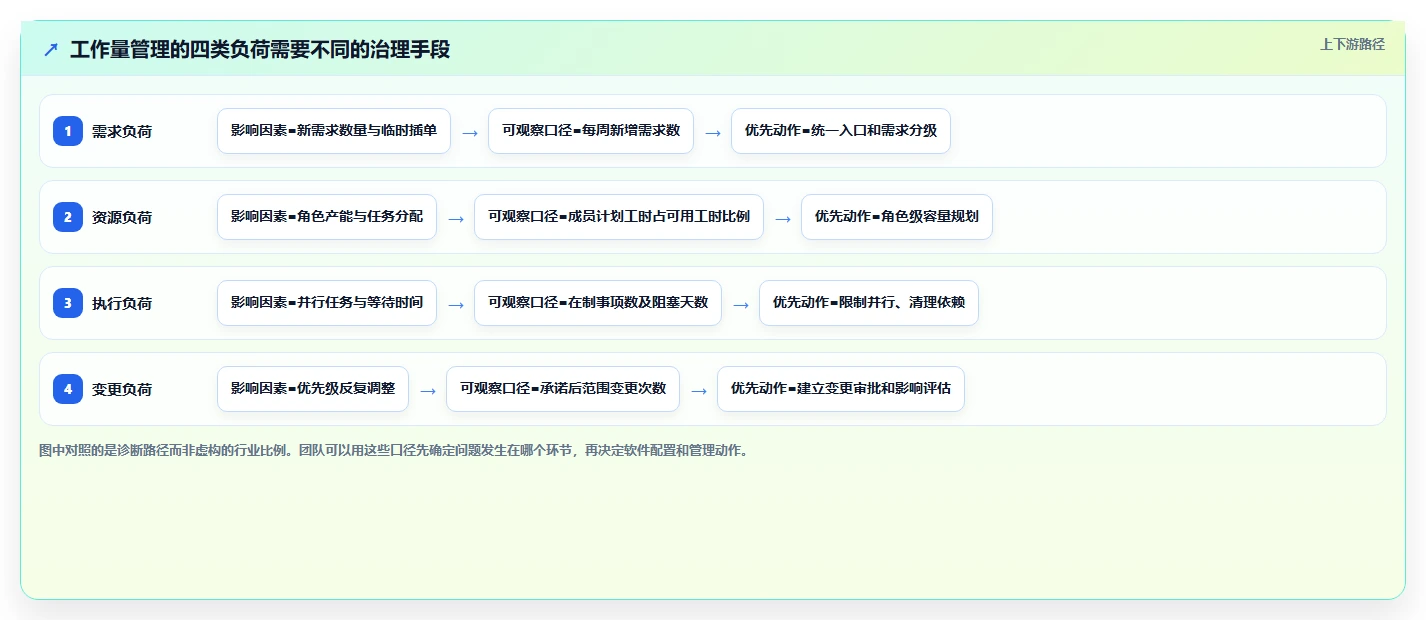Select the 执行负荷 row label

pyautogui.click(x=122, y=303)
